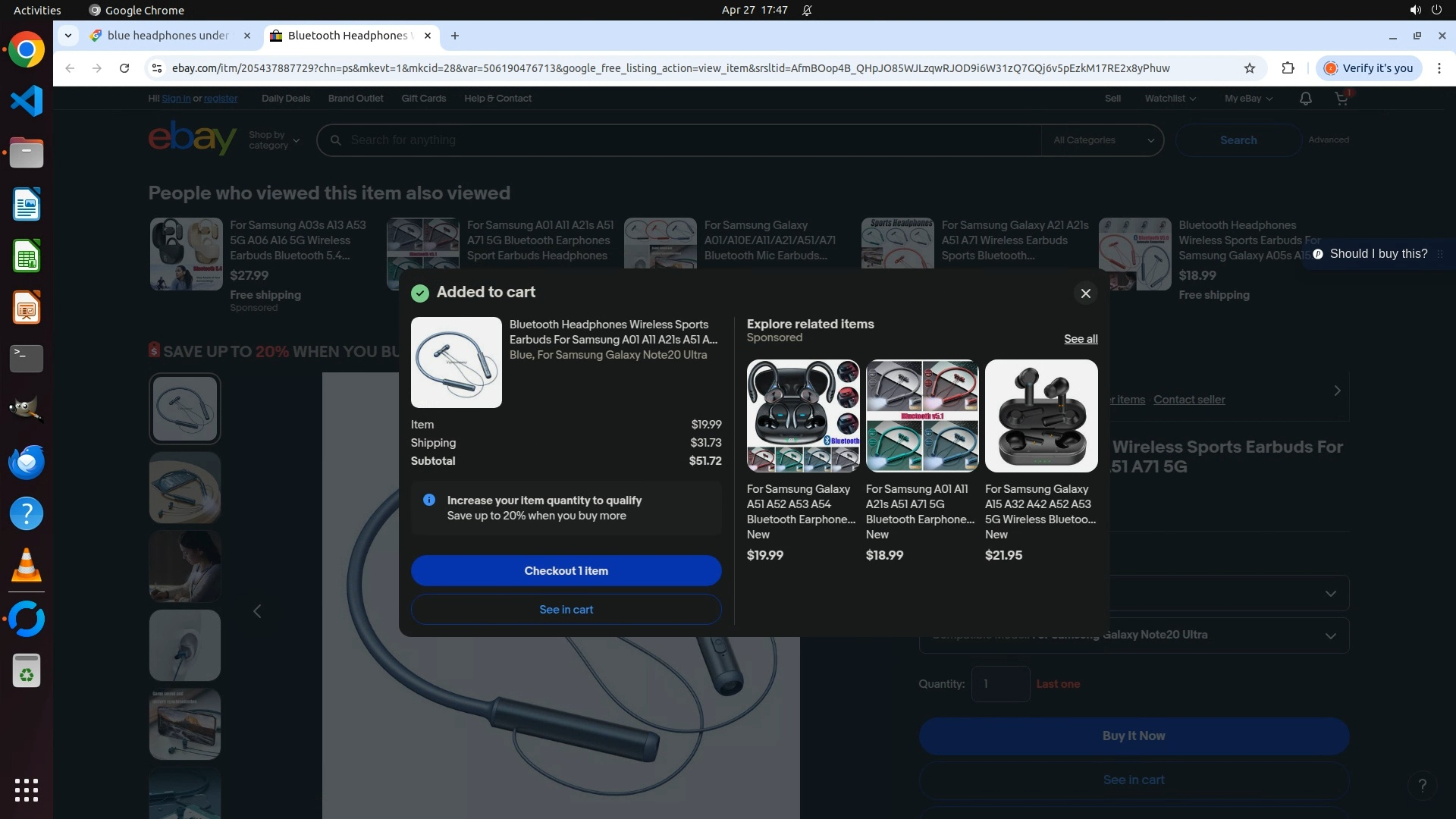Click See in cart in dialog

566,610
